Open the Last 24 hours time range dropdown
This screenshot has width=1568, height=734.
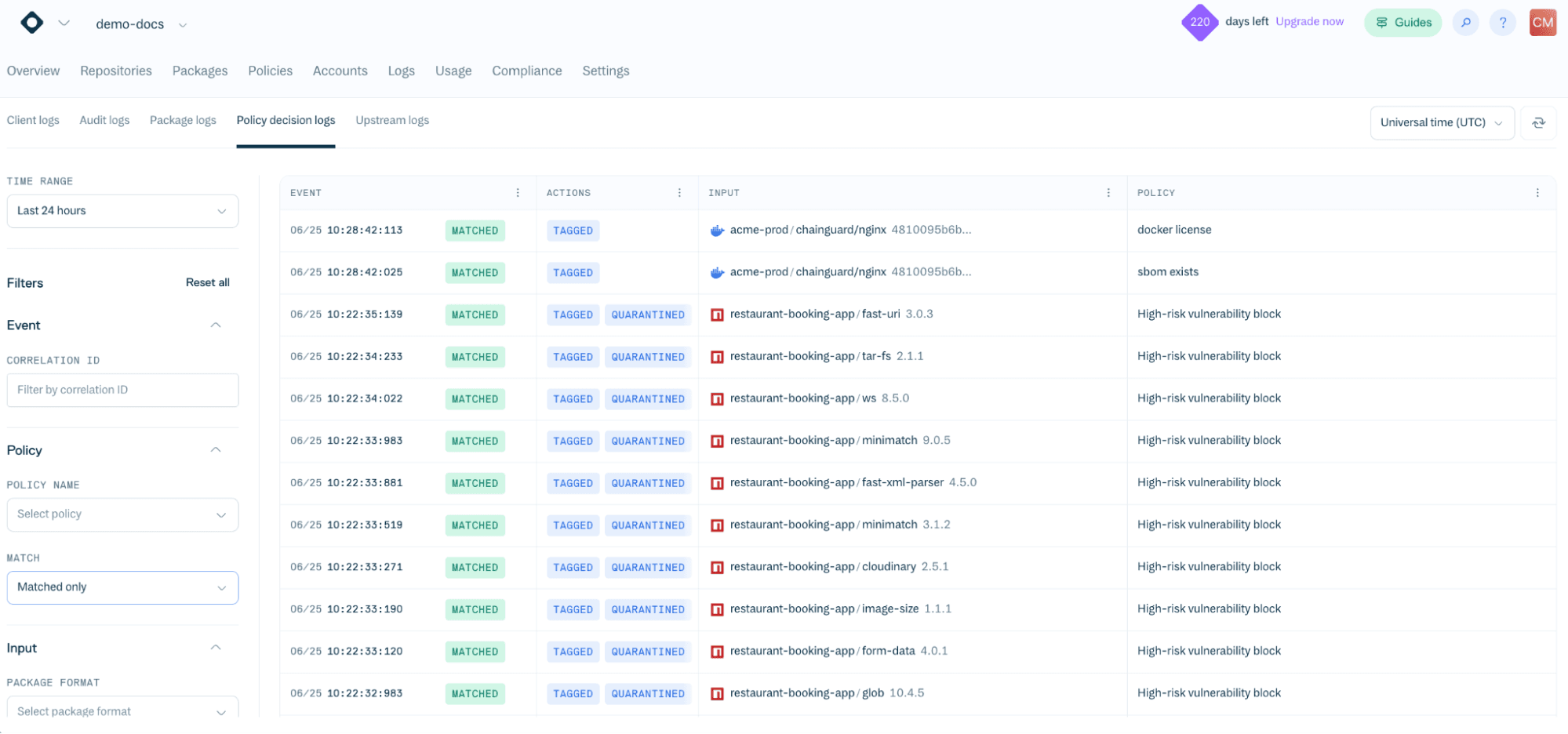(x=122, y=211)
